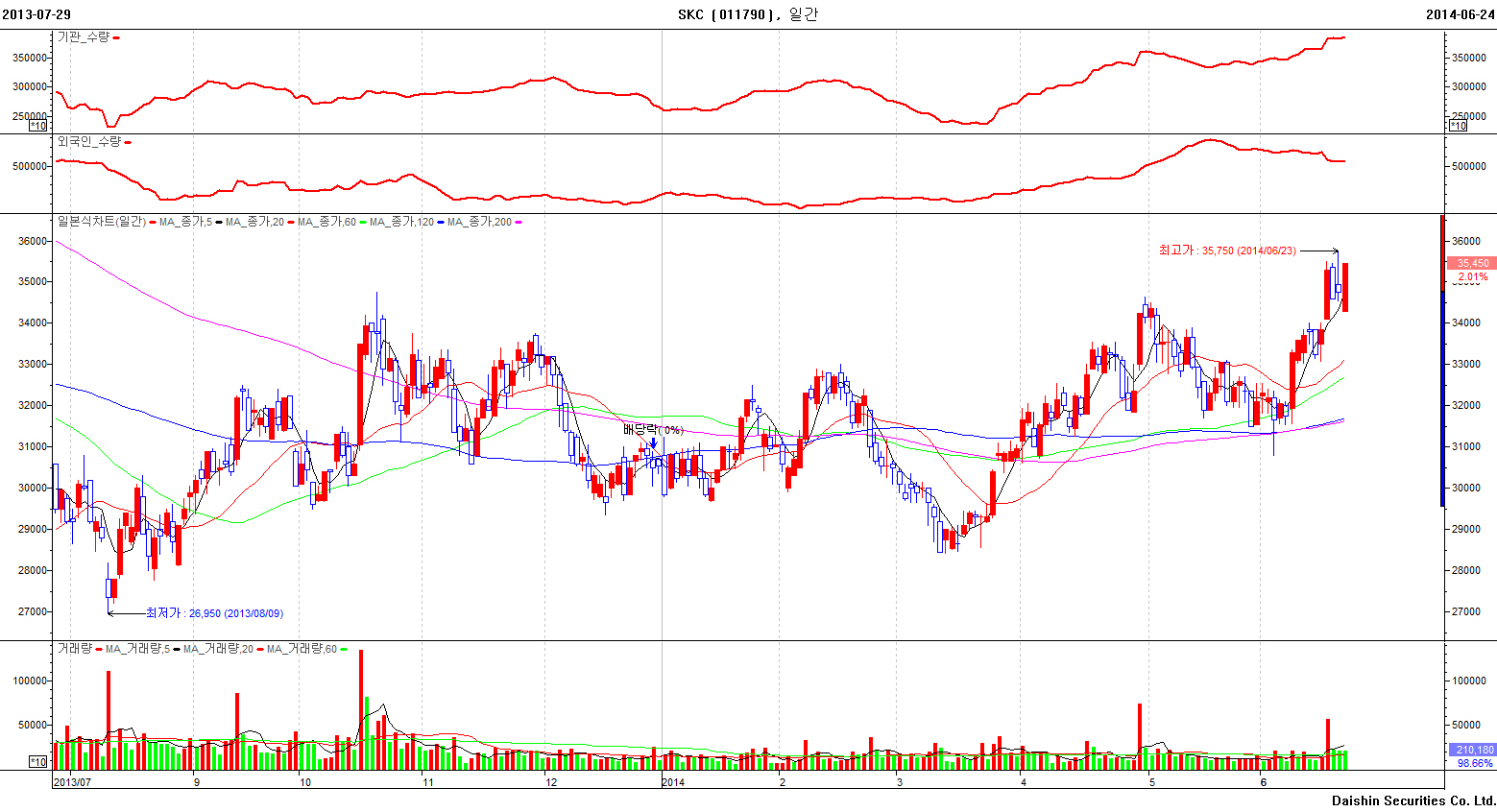Viewport: 1497px width, 812px height.
Task: Click the 최저가 26,950 (2013/08/09) annotation
Action: [214, 613]
